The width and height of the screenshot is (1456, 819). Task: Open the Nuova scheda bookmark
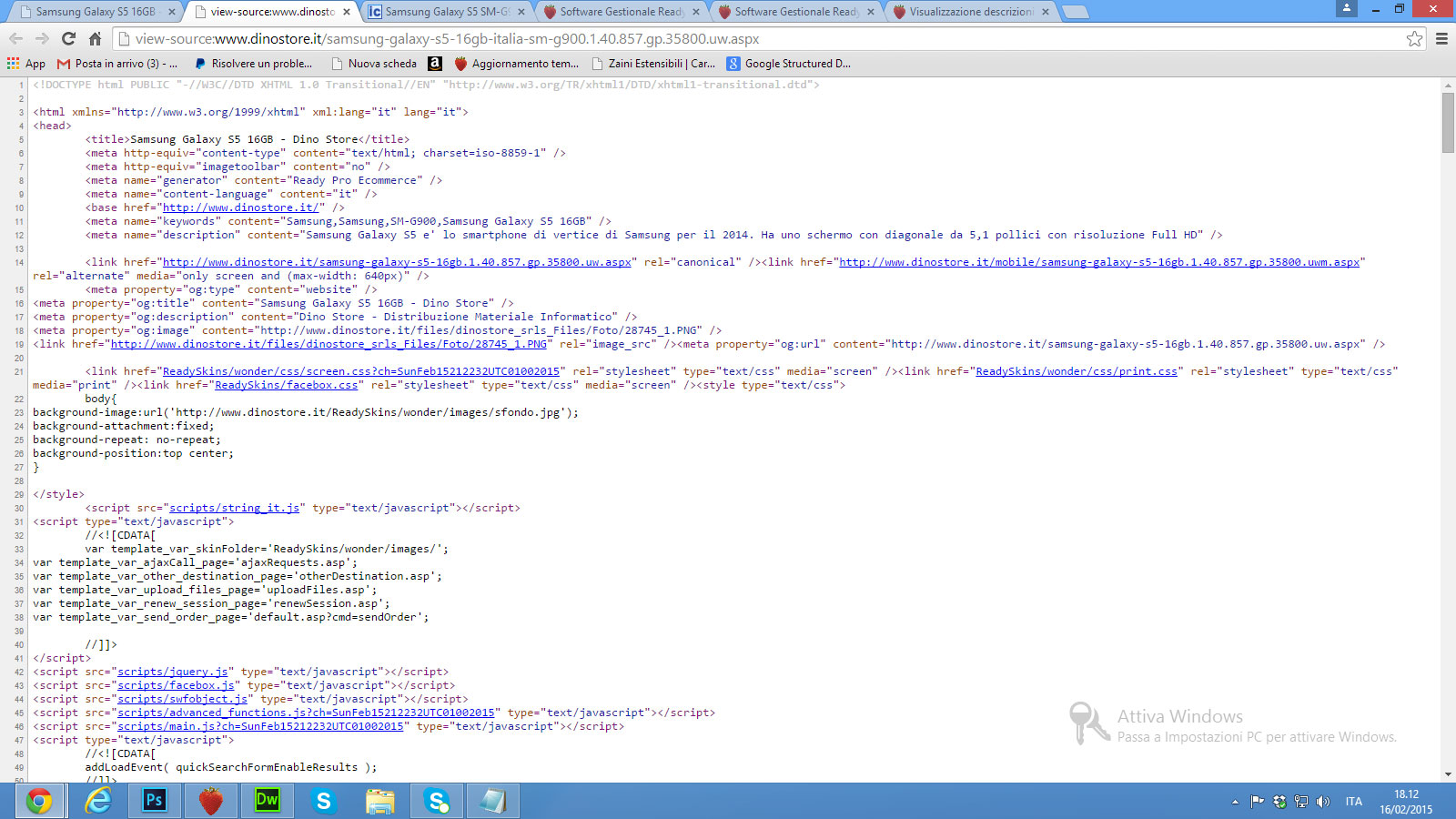point(374,64)
